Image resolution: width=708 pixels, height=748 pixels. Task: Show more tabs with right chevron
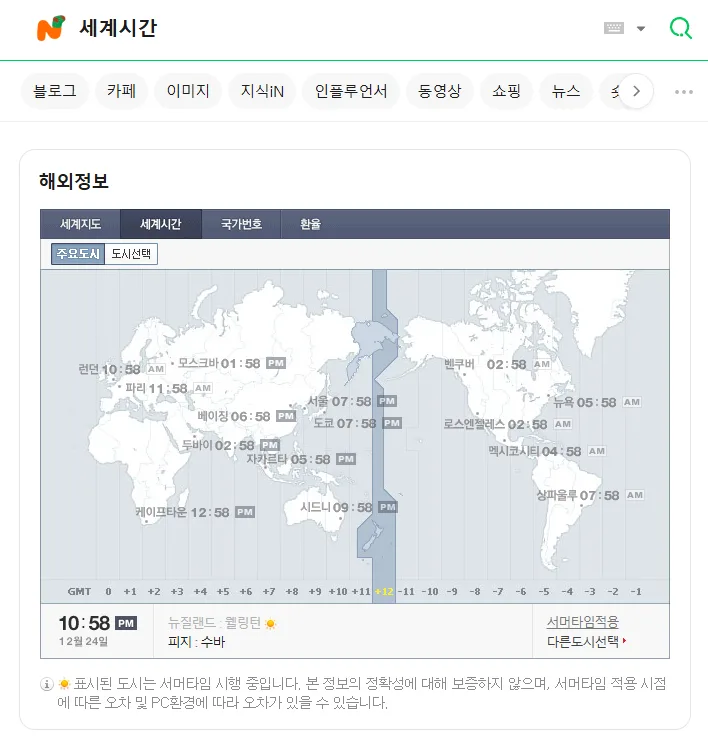636,91
